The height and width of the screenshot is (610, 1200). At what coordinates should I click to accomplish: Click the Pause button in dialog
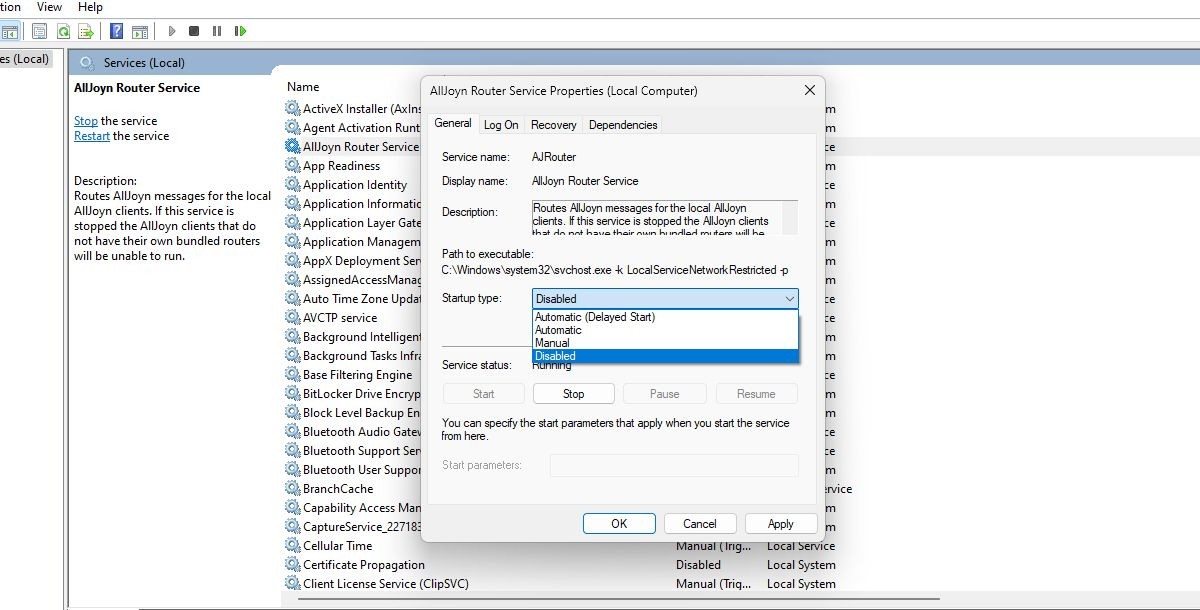[x=664, y=394]
